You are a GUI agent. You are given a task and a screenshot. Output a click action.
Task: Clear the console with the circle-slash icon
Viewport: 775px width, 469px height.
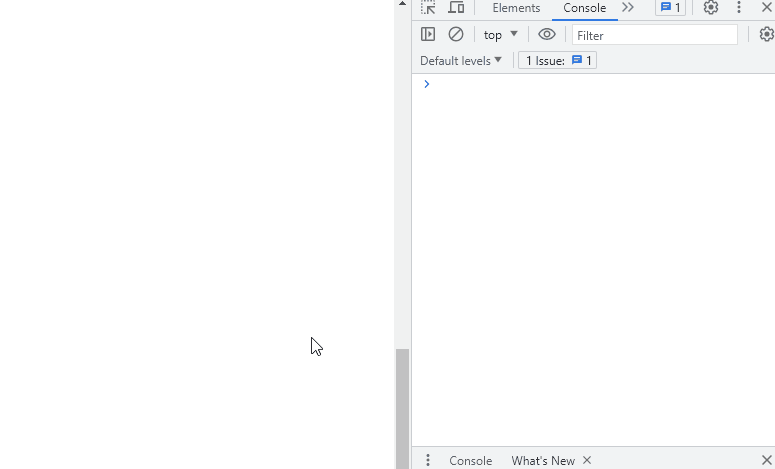456,34
